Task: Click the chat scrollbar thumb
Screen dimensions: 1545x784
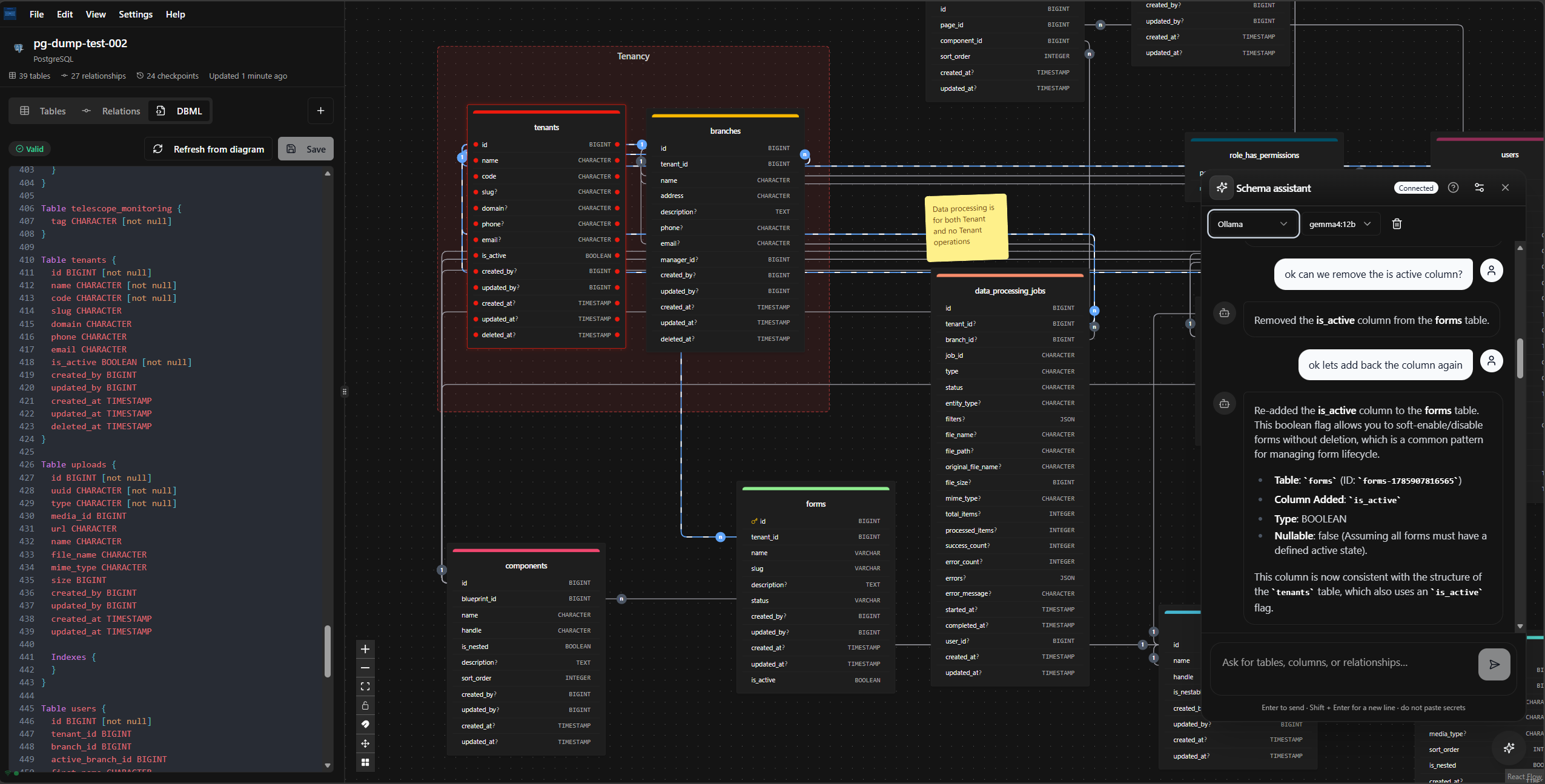Action: pyautogui.click(x=1520, y=358)
